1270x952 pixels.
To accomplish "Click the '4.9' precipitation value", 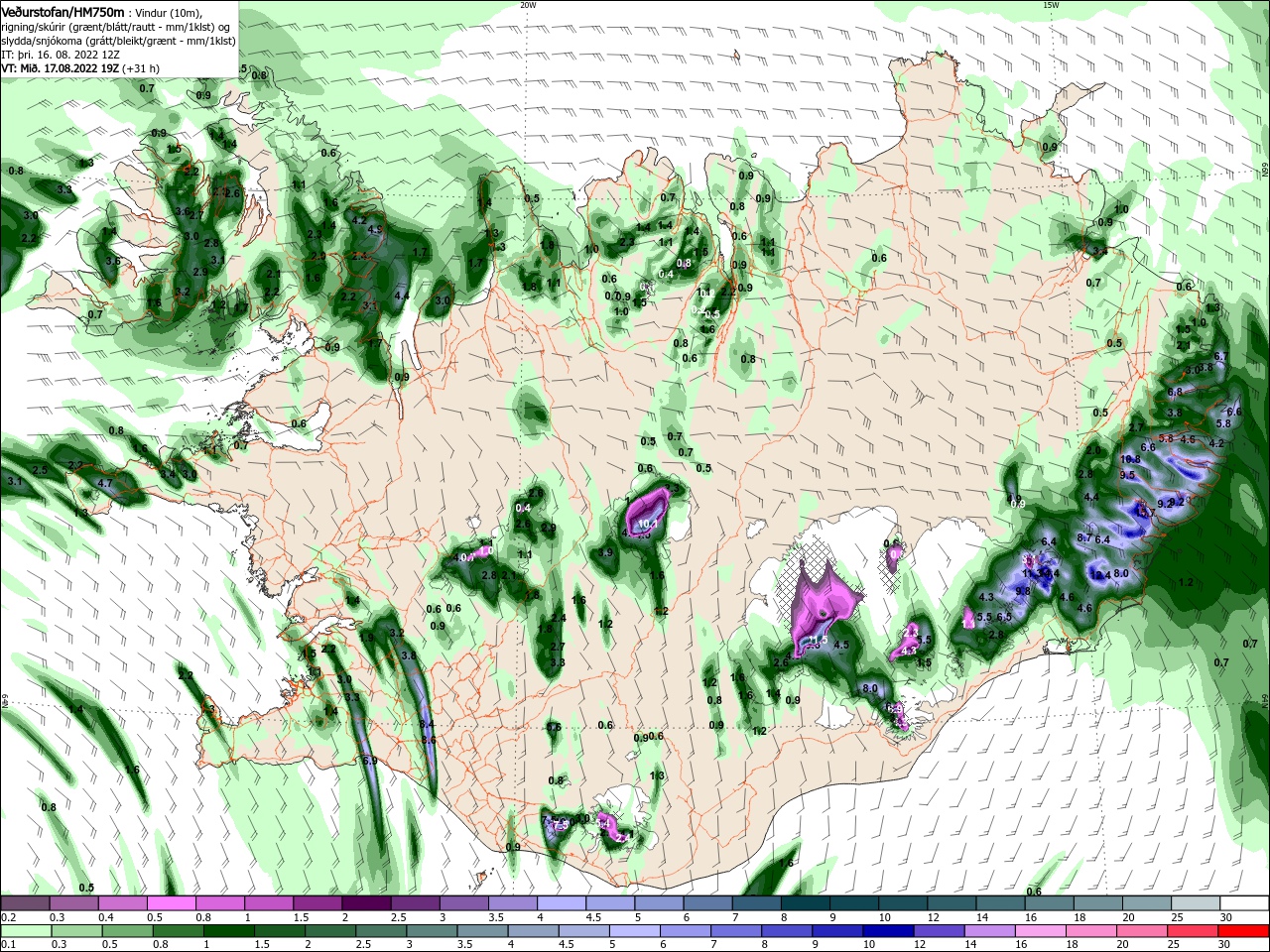I will coord(374,229).
